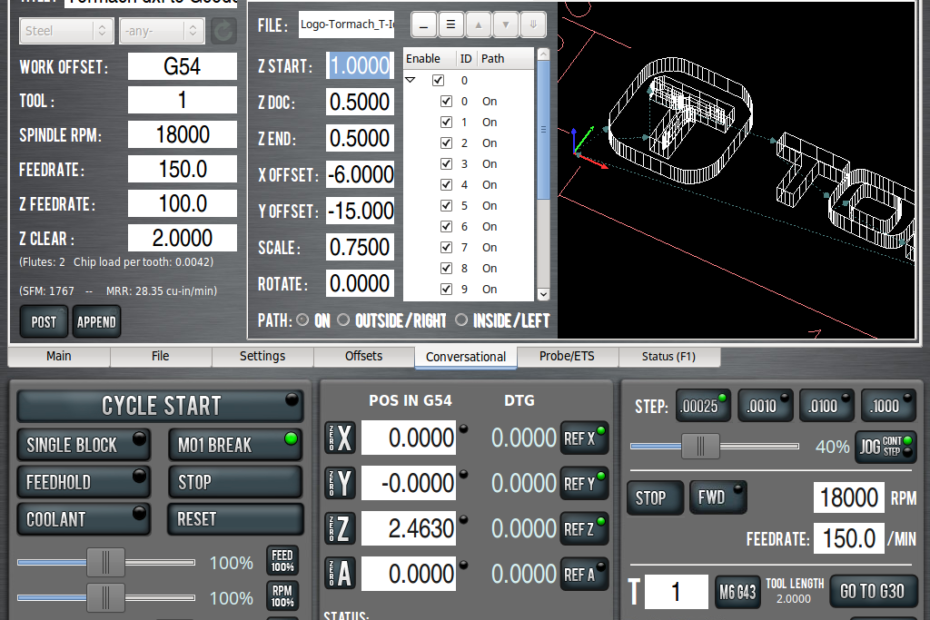
Task: Switch to the File tab
Action: (x=160, y=356)
